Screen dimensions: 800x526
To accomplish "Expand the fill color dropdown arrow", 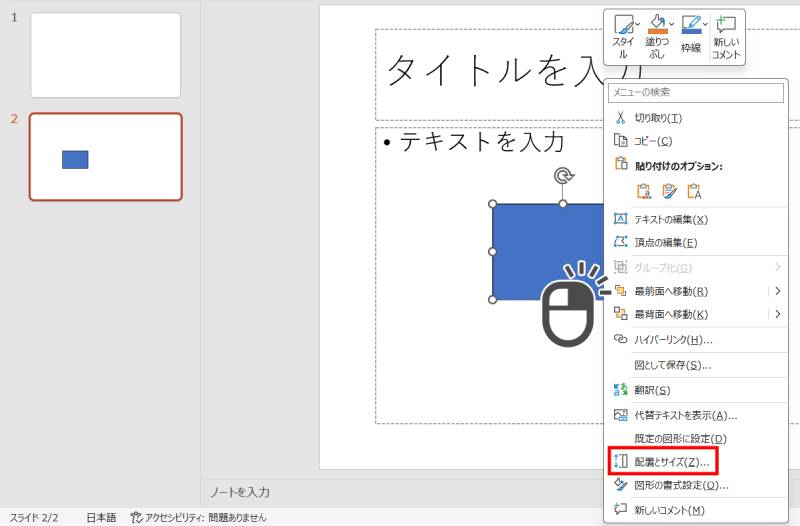I will point(671,24).
